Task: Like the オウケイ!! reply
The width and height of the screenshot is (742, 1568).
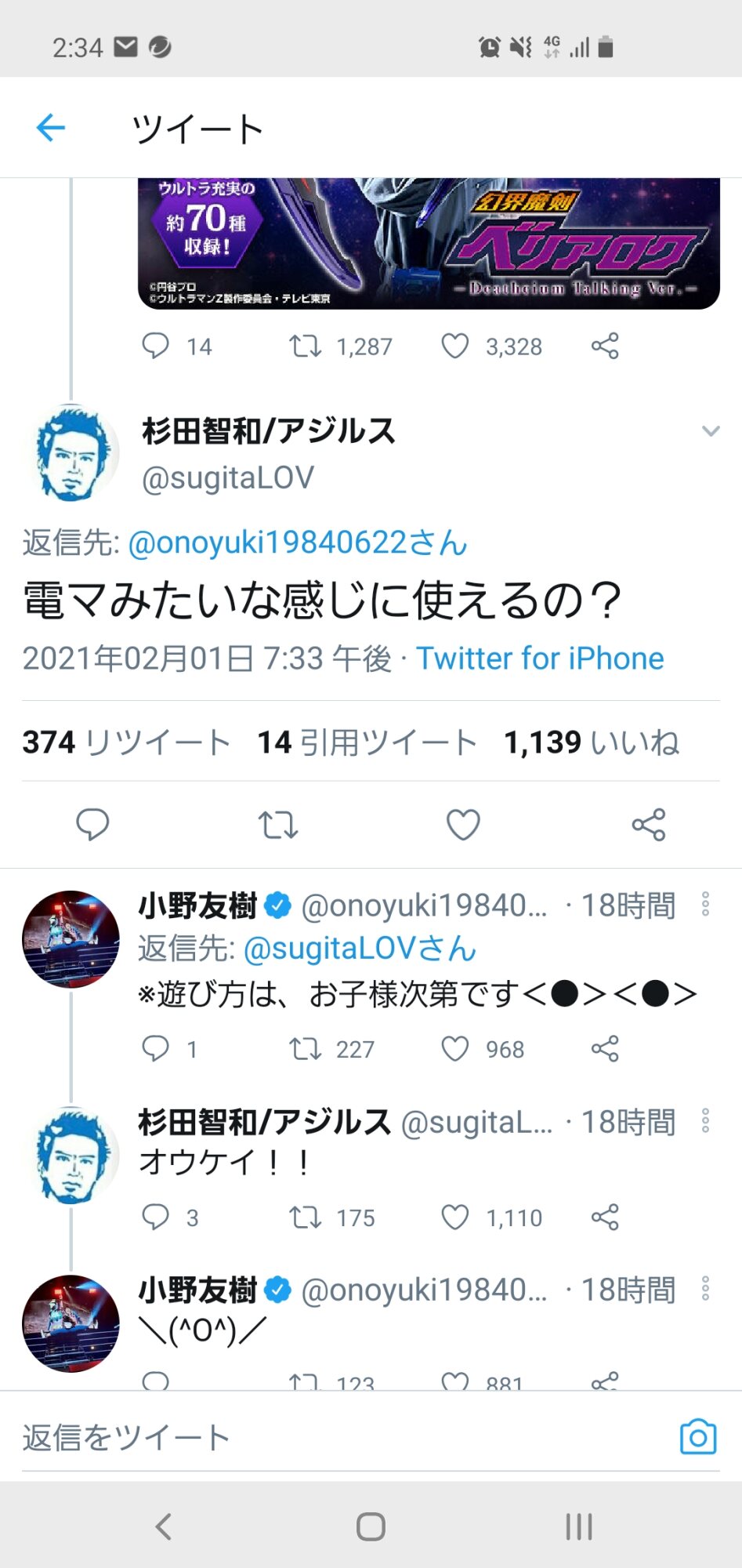Action: [x=455, y=1217]
